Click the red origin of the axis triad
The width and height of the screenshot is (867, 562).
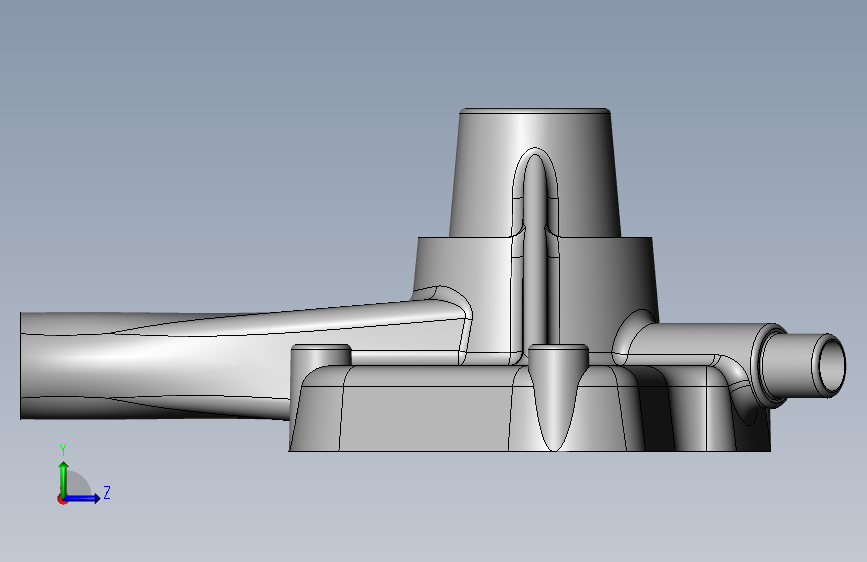pyautogui.click(x=62, y=499)
